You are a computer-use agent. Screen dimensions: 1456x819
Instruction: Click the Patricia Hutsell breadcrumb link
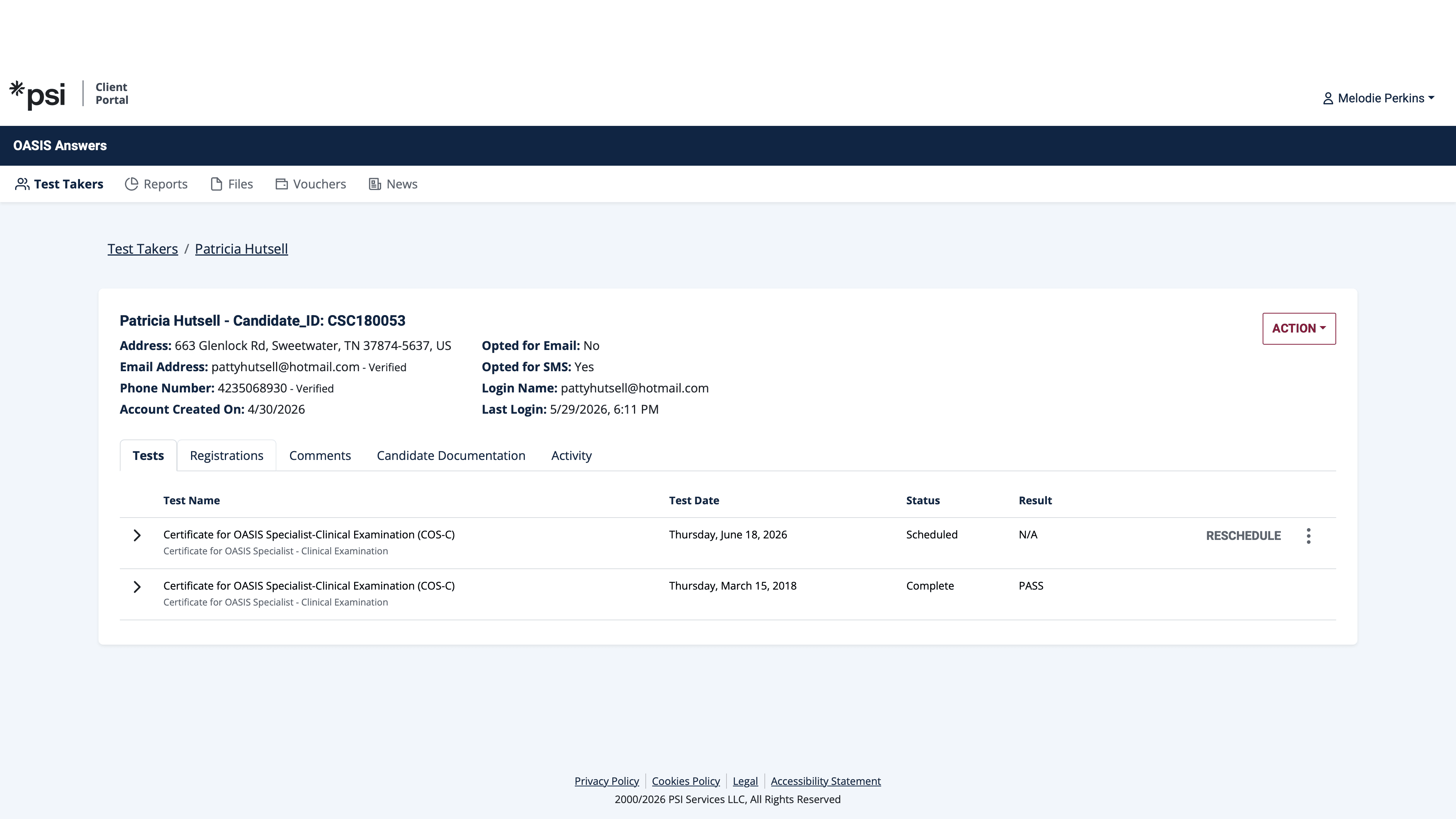[242, 249]
